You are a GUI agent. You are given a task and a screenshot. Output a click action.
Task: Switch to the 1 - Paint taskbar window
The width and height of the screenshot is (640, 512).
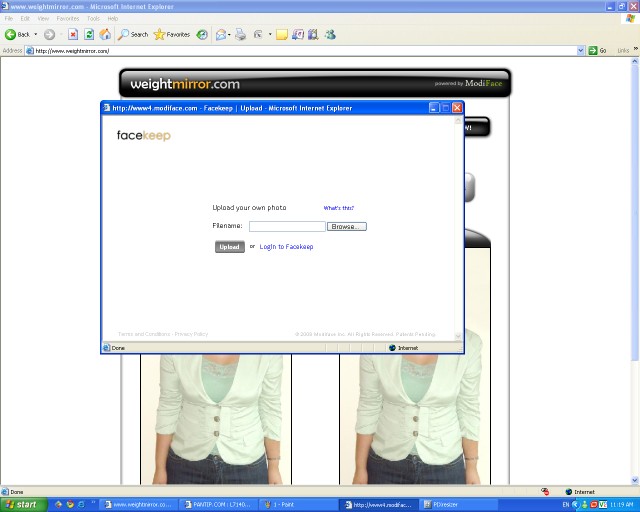[298, 505]
